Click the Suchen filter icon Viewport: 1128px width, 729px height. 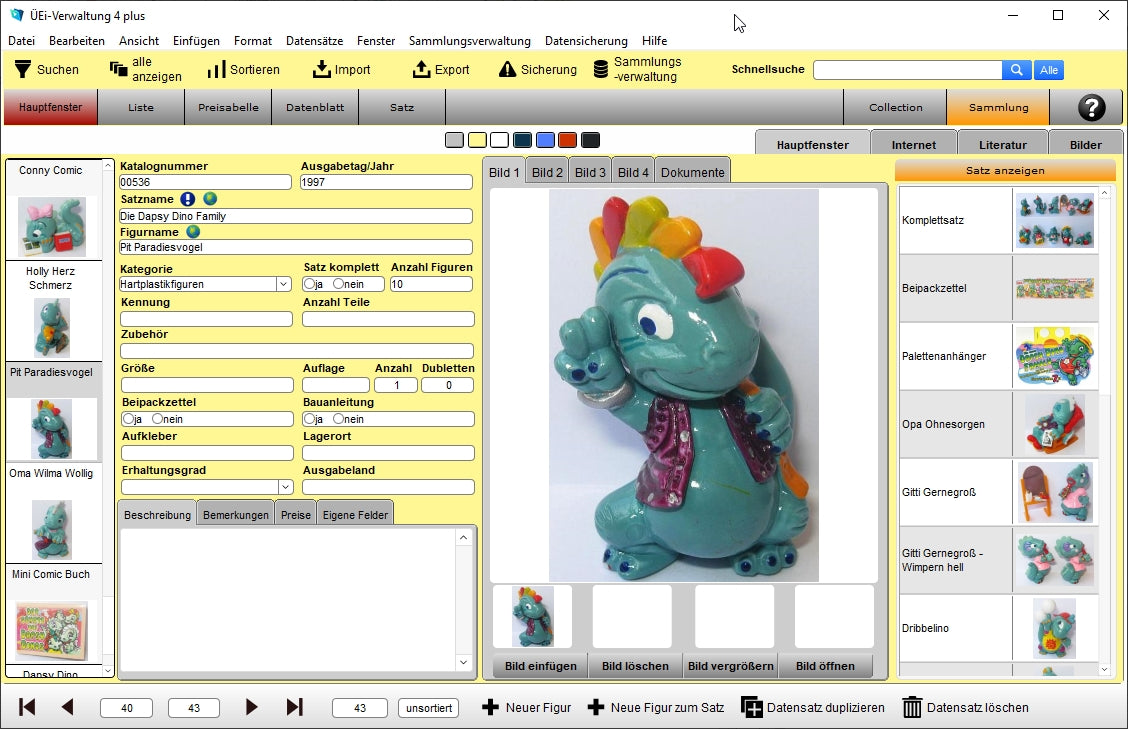click(x=22, y=69)
